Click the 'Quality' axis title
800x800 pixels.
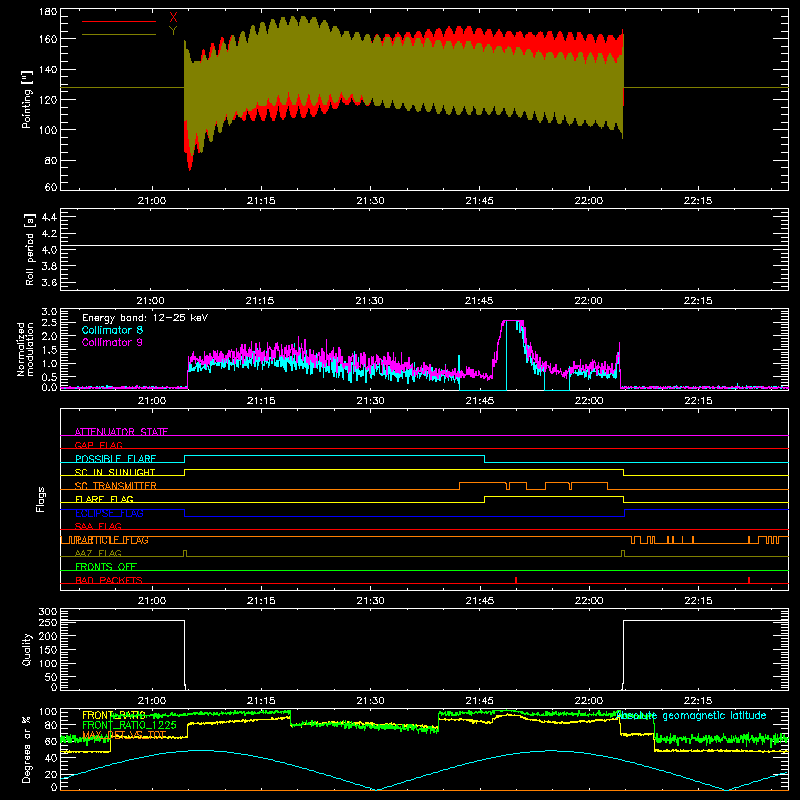click(x=27, y=649)
